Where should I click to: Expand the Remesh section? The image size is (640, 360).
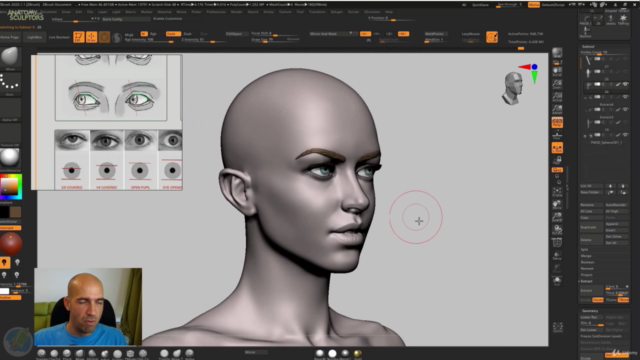(x=587, y=269)
